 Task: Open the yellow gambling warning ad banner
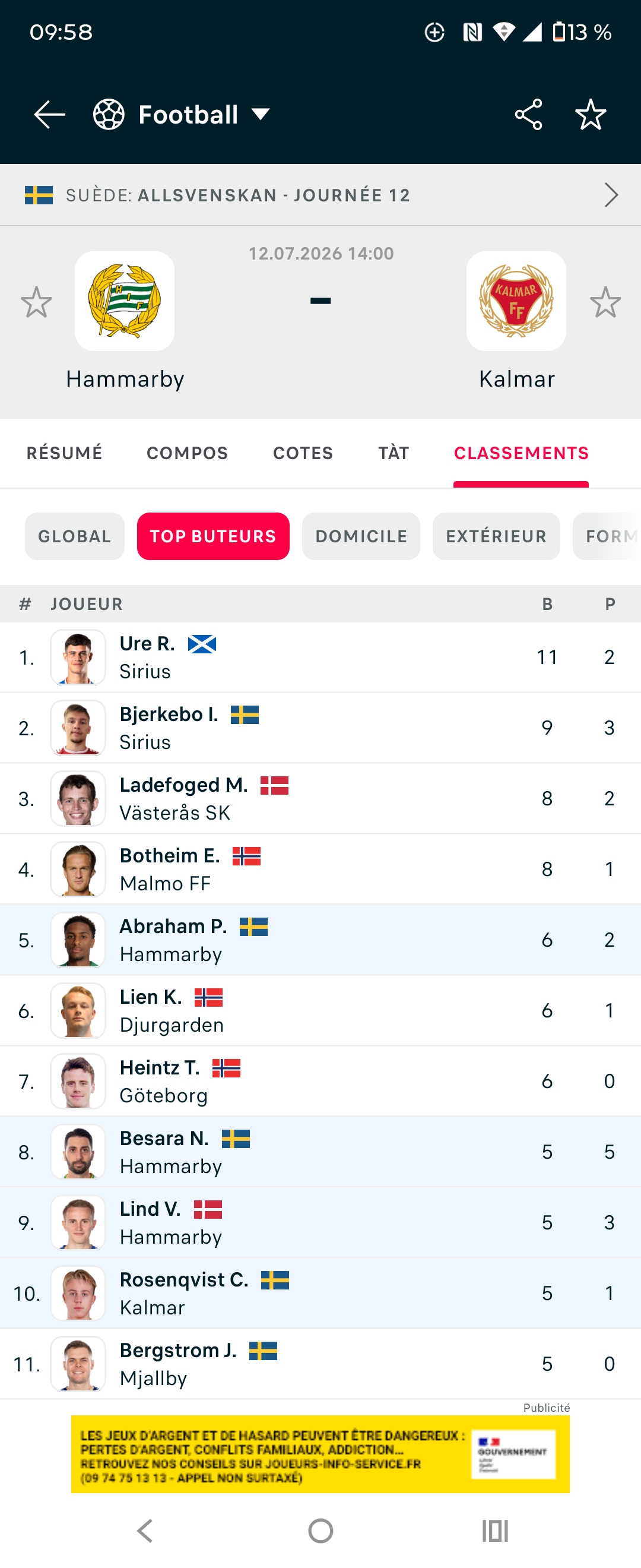coord(320,1453)
